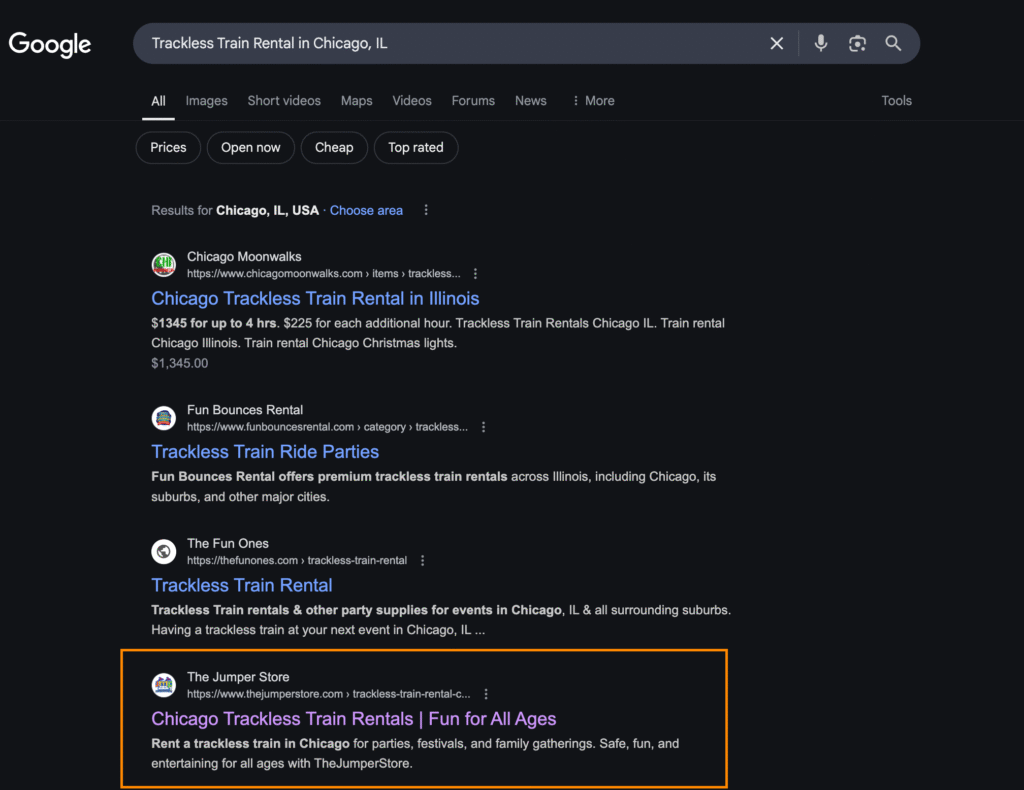Start voice search with the microphone icon
This screenshot has width=1024, height=790.
pyautogui.click(x=821, y=44)
